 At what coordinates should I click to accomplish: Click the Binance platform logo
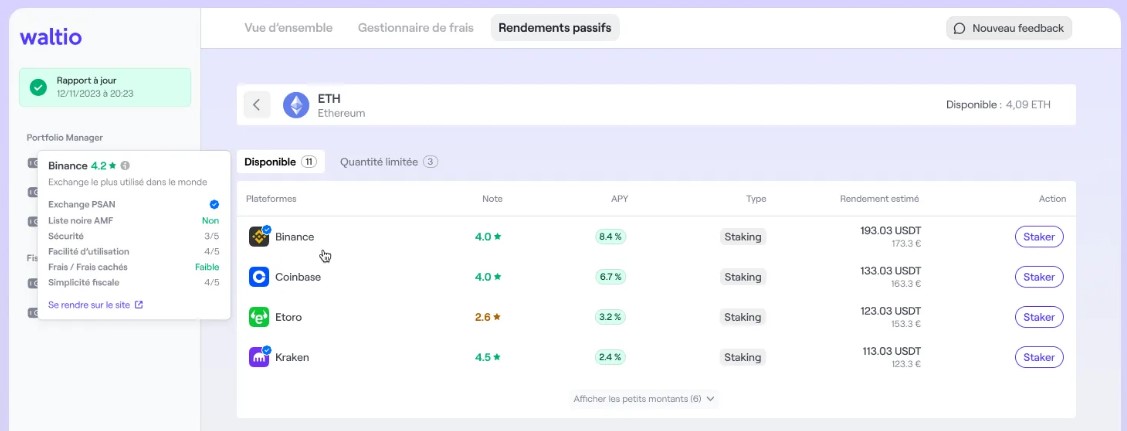(259, 236)
